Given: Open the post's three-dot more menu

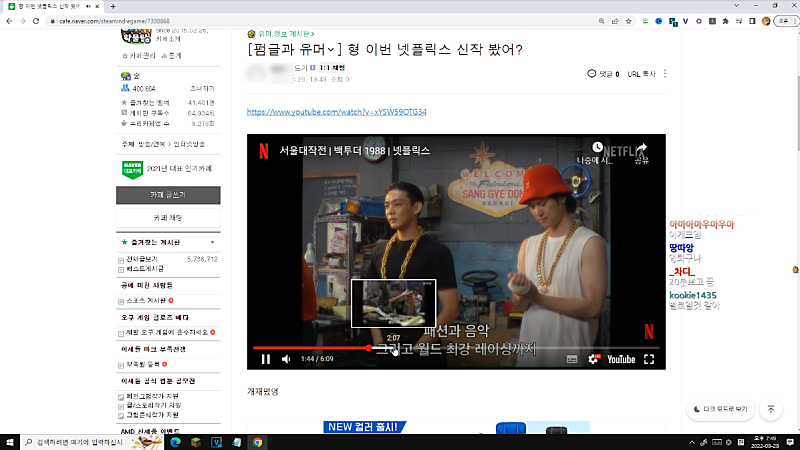Looking at the screenshot, I should point(665,74).
